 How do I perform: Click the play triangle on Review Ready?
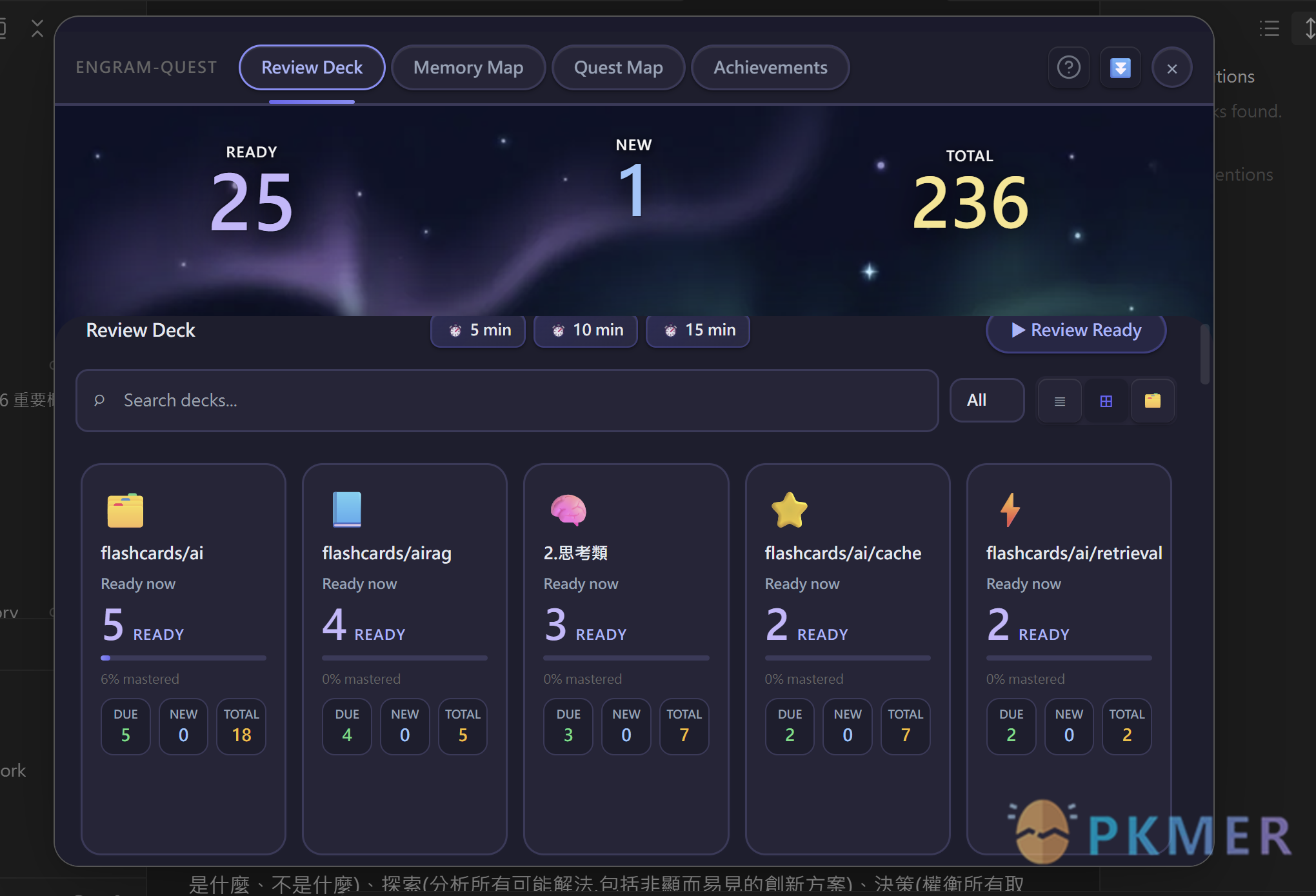coord(1018,330)
